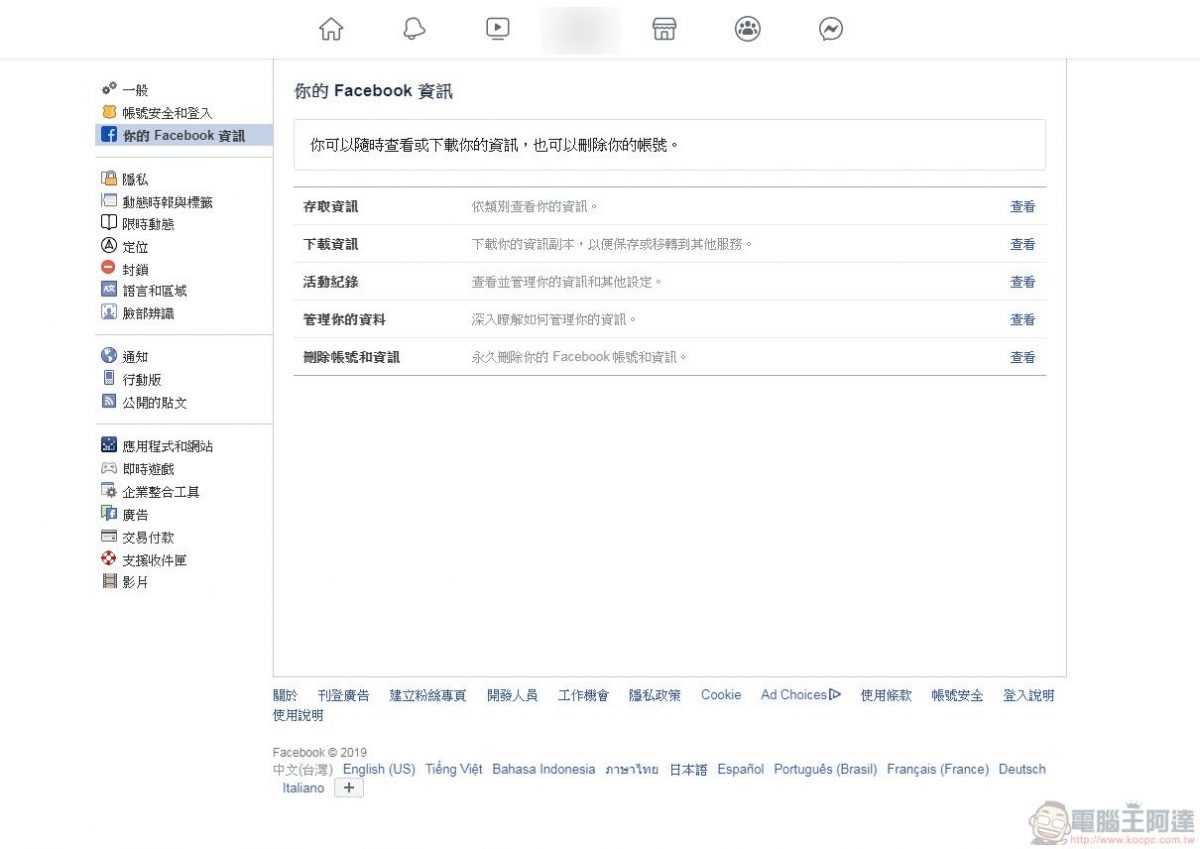The image size is (1200, 849).
Task: Click the card icon beside 交易付款
Action: tap(109, 537)
